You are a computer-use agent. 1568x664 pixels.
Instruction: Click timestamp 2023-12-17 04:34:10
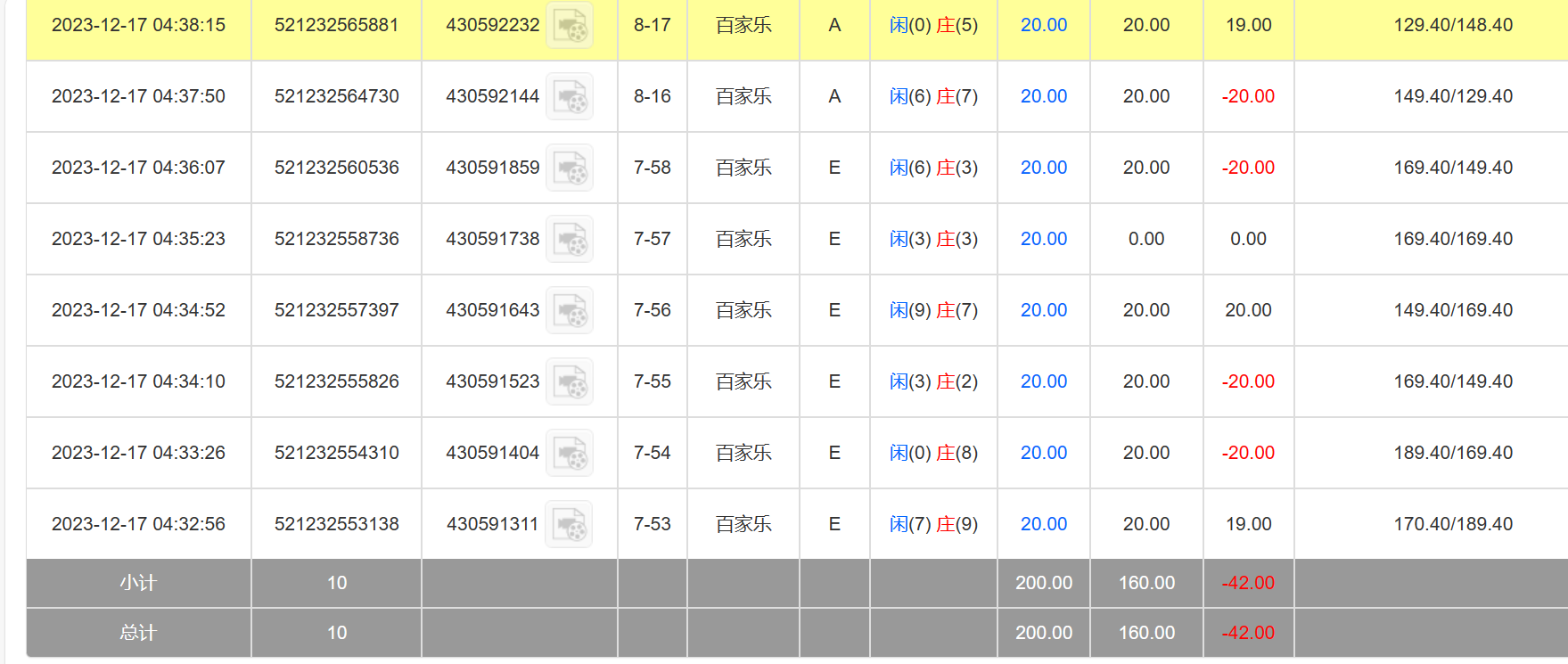pyautogui.click(x=138, y=381)
